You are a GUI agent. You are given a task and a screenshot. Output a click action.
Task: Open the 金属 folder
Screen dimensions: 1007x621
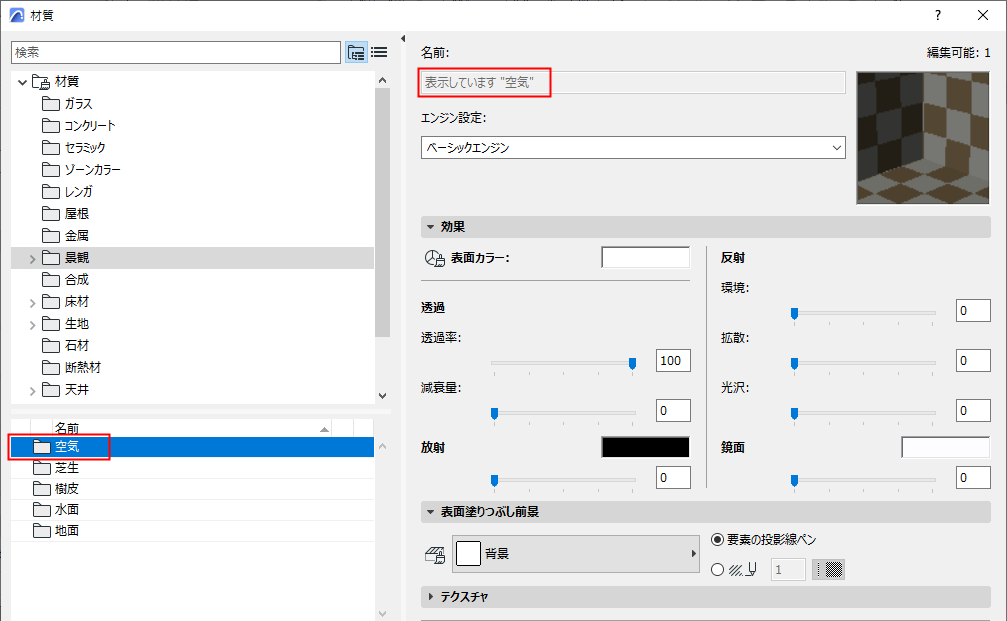pos(66,236)
